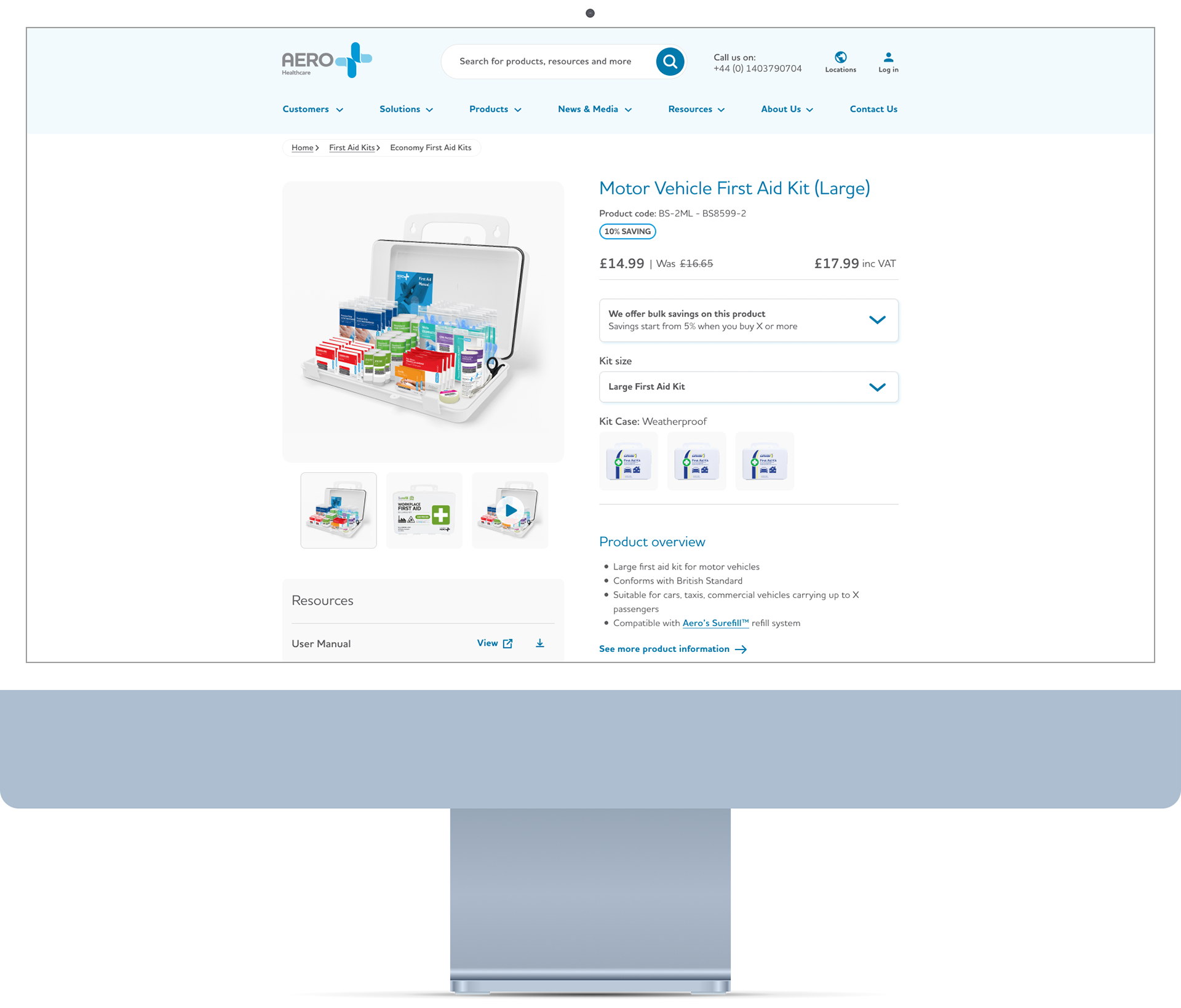This screenshot has height=1008, width=1181.
Task: Open the Locations globe icon
Action: tap(840, 62)
